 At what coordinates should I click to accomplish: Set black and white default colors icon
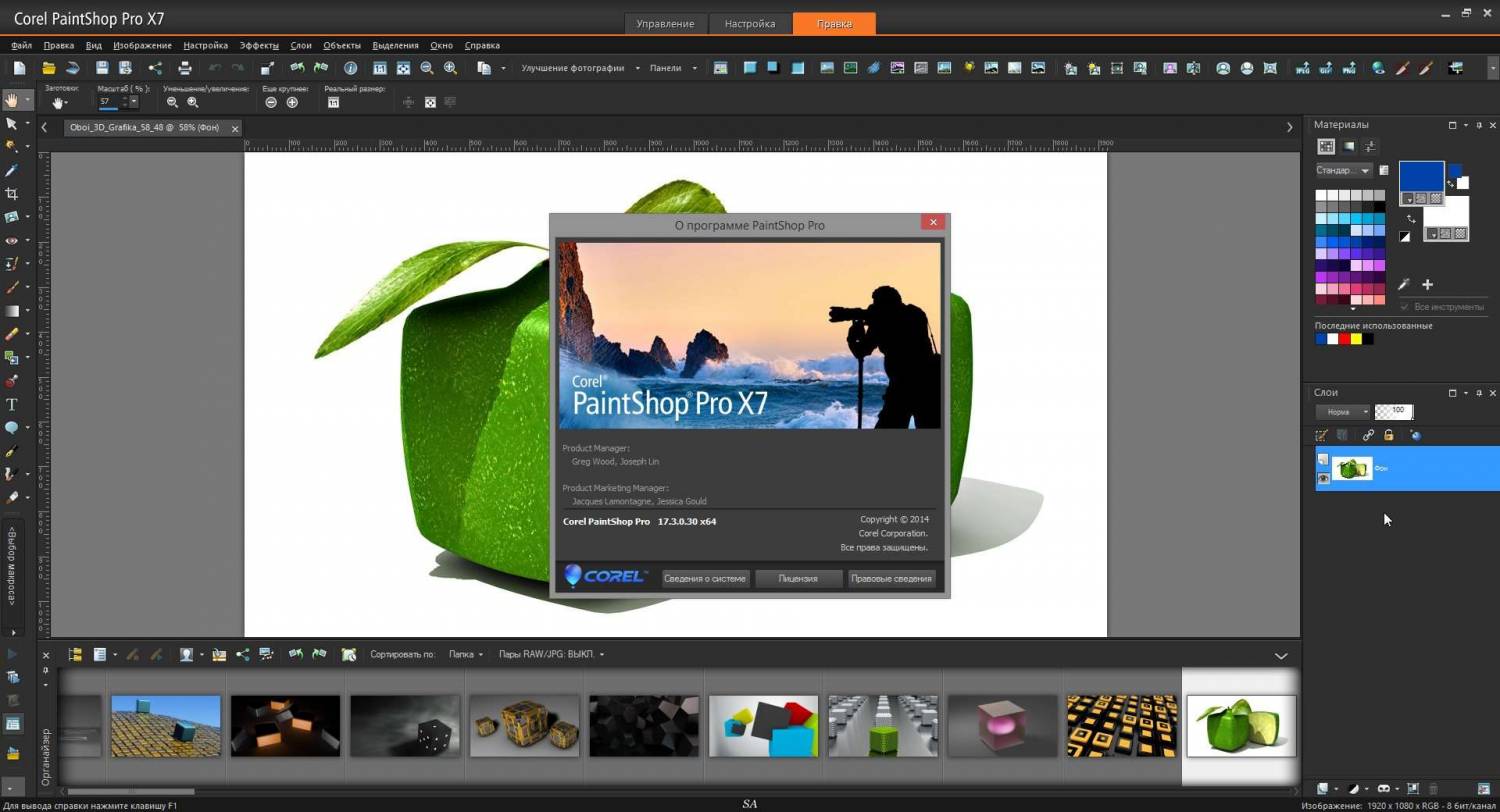(x=1404, y=237)
